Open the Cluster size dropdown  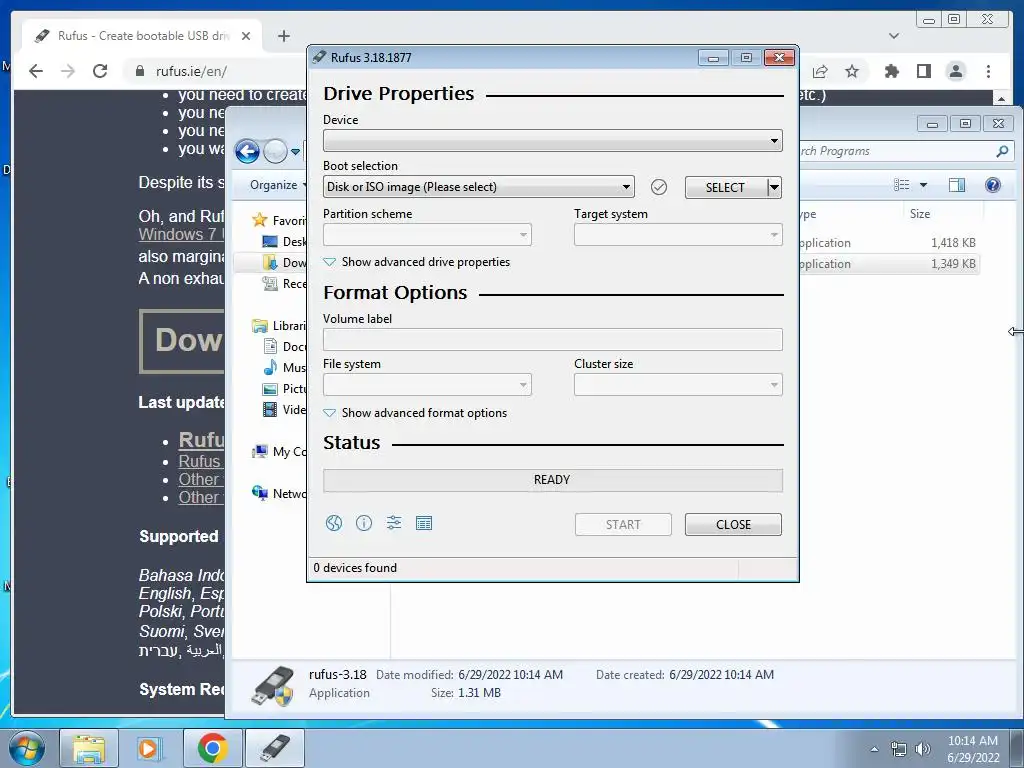point(678,385)
